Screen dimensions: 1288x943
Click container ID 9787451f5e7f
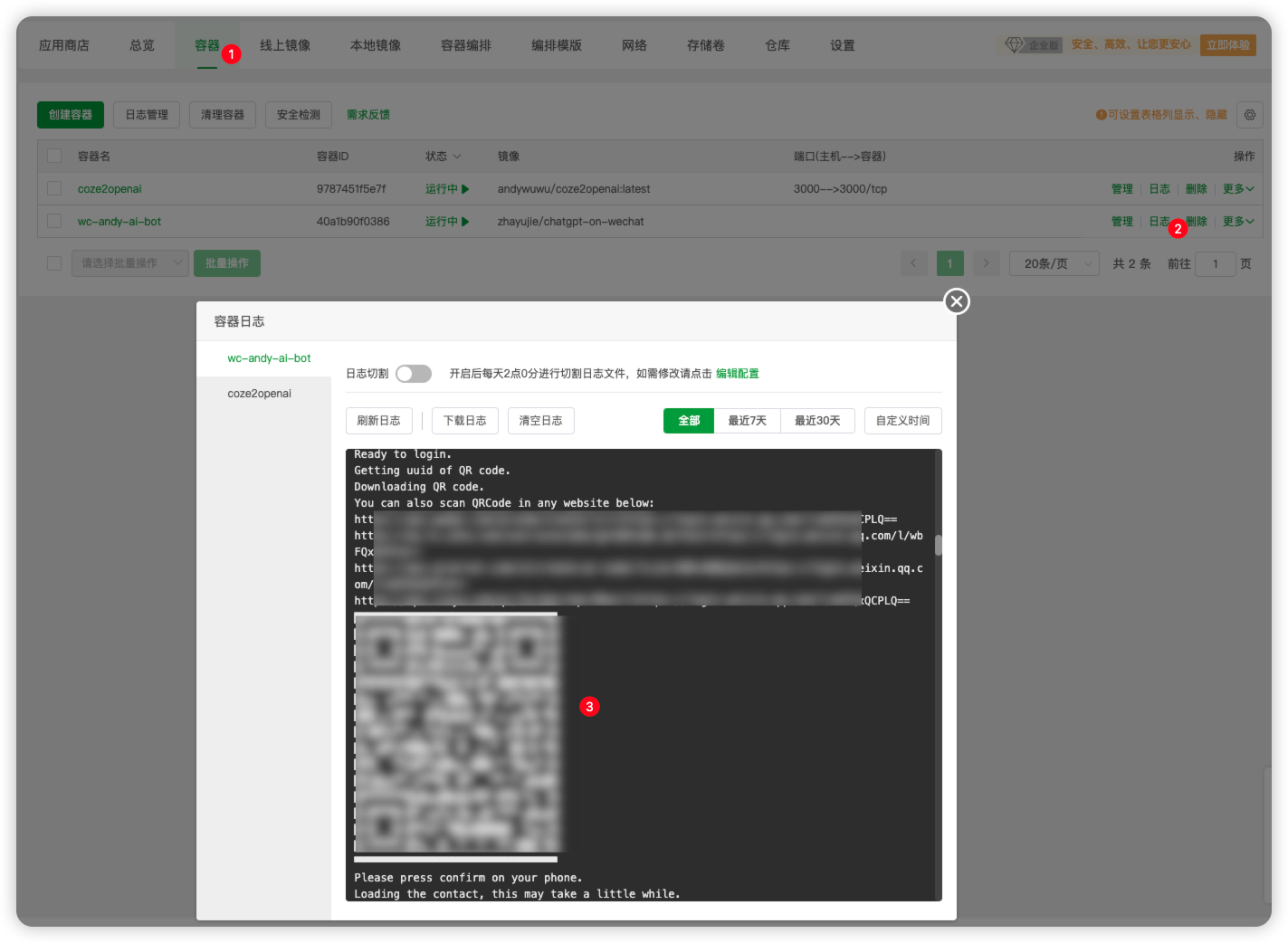click(351, 189)
